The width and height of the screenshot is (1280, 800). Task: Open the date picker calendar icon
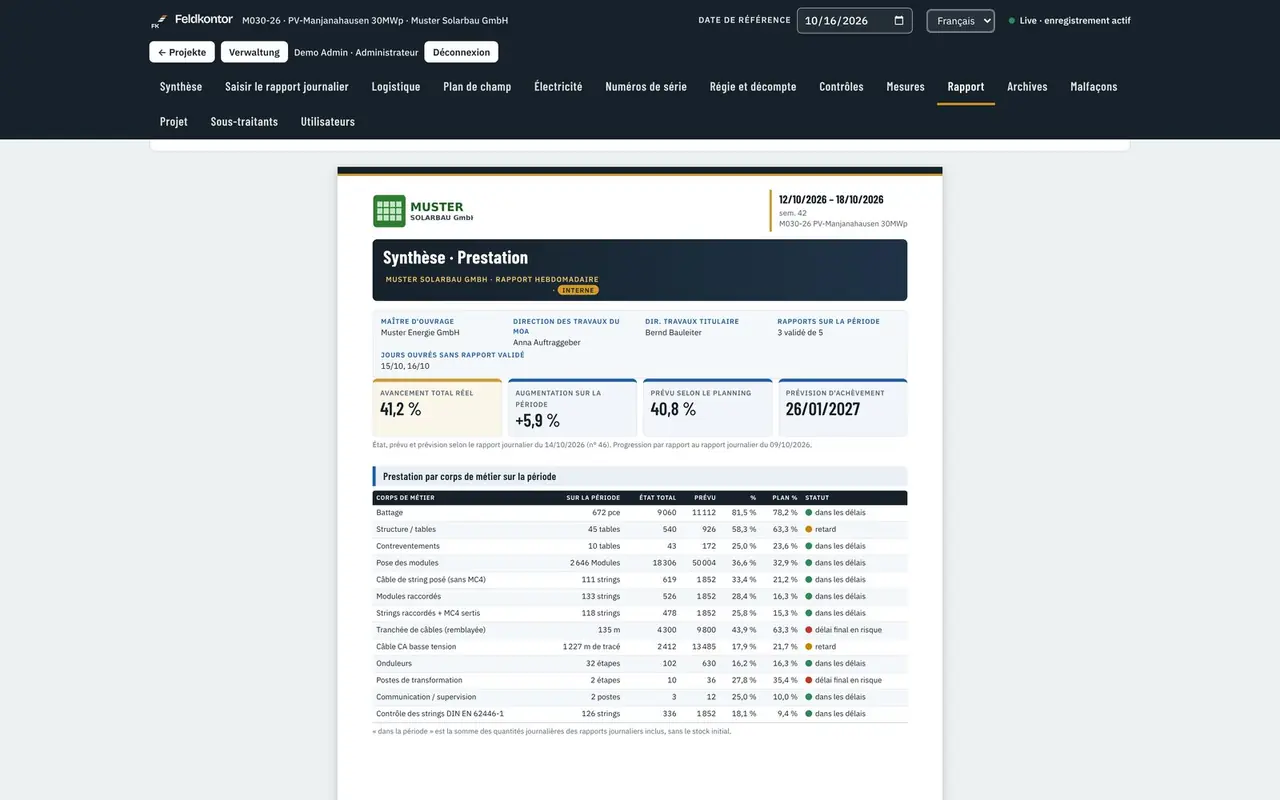tap(899, 21)
